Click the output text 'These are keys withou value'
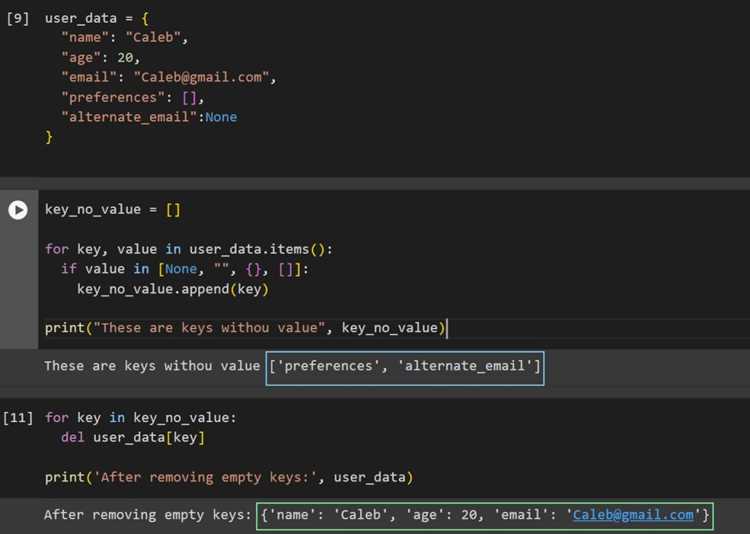 click(152, 366)
